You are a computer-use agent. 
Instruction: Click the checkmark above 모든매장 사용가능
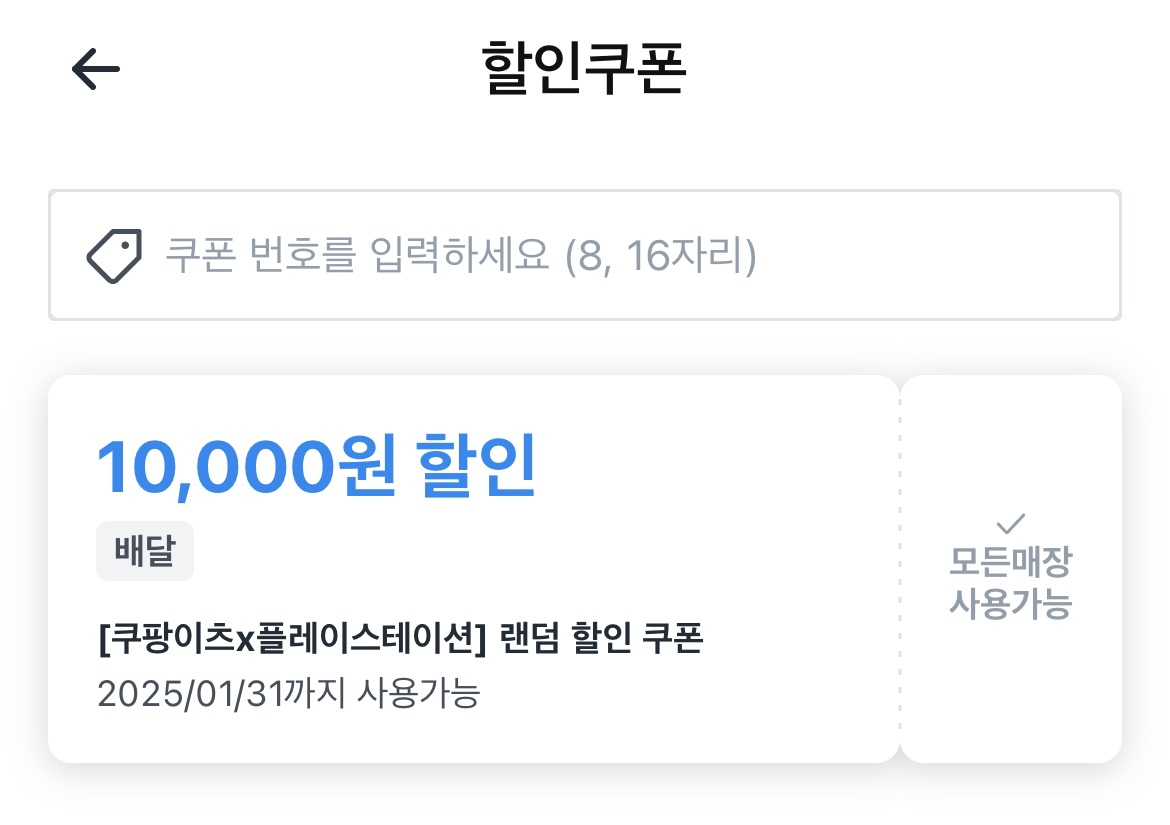1010,522
